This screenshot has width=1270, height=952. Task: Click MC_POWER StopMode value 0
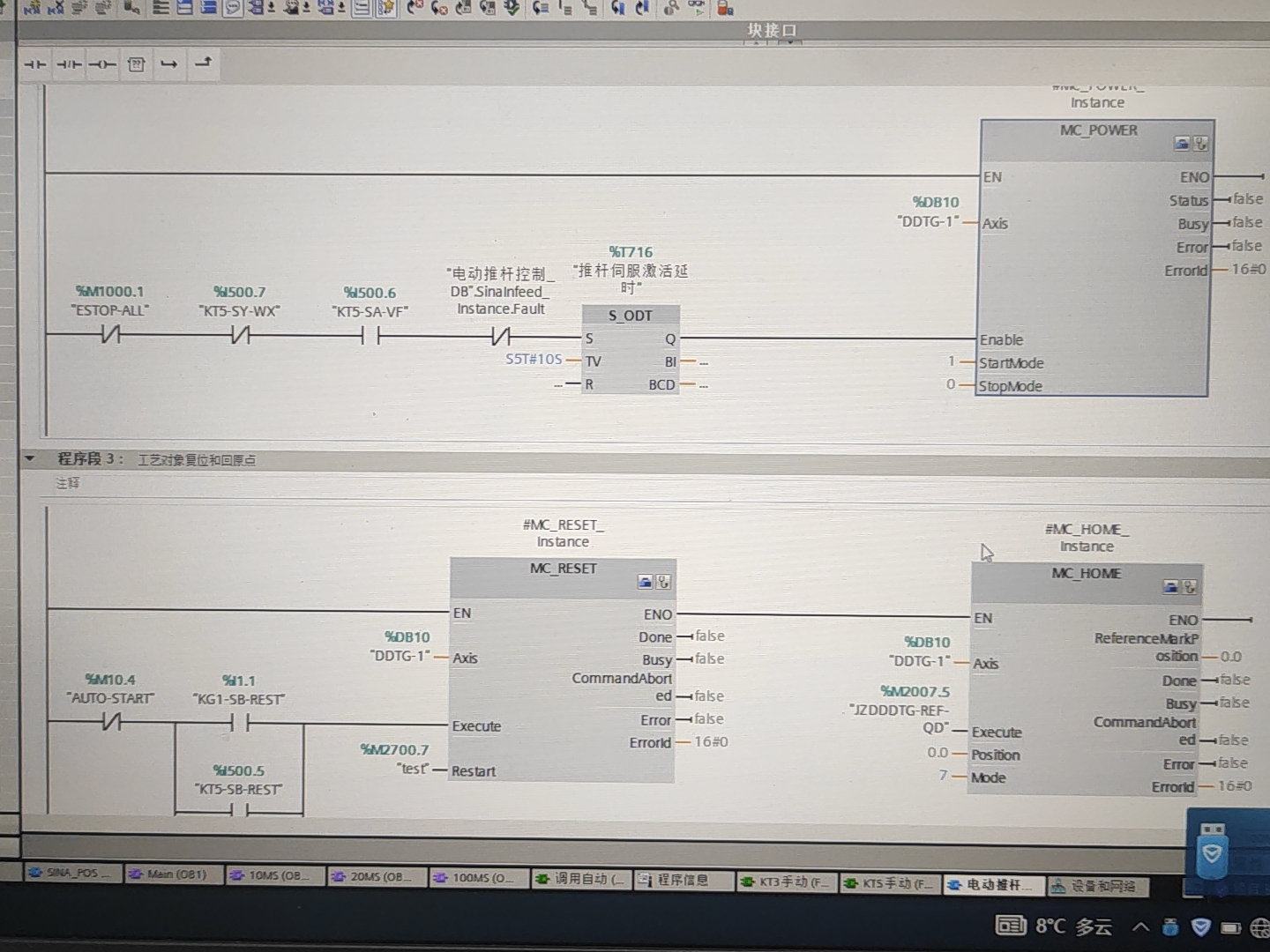click(x=951, y=384)
